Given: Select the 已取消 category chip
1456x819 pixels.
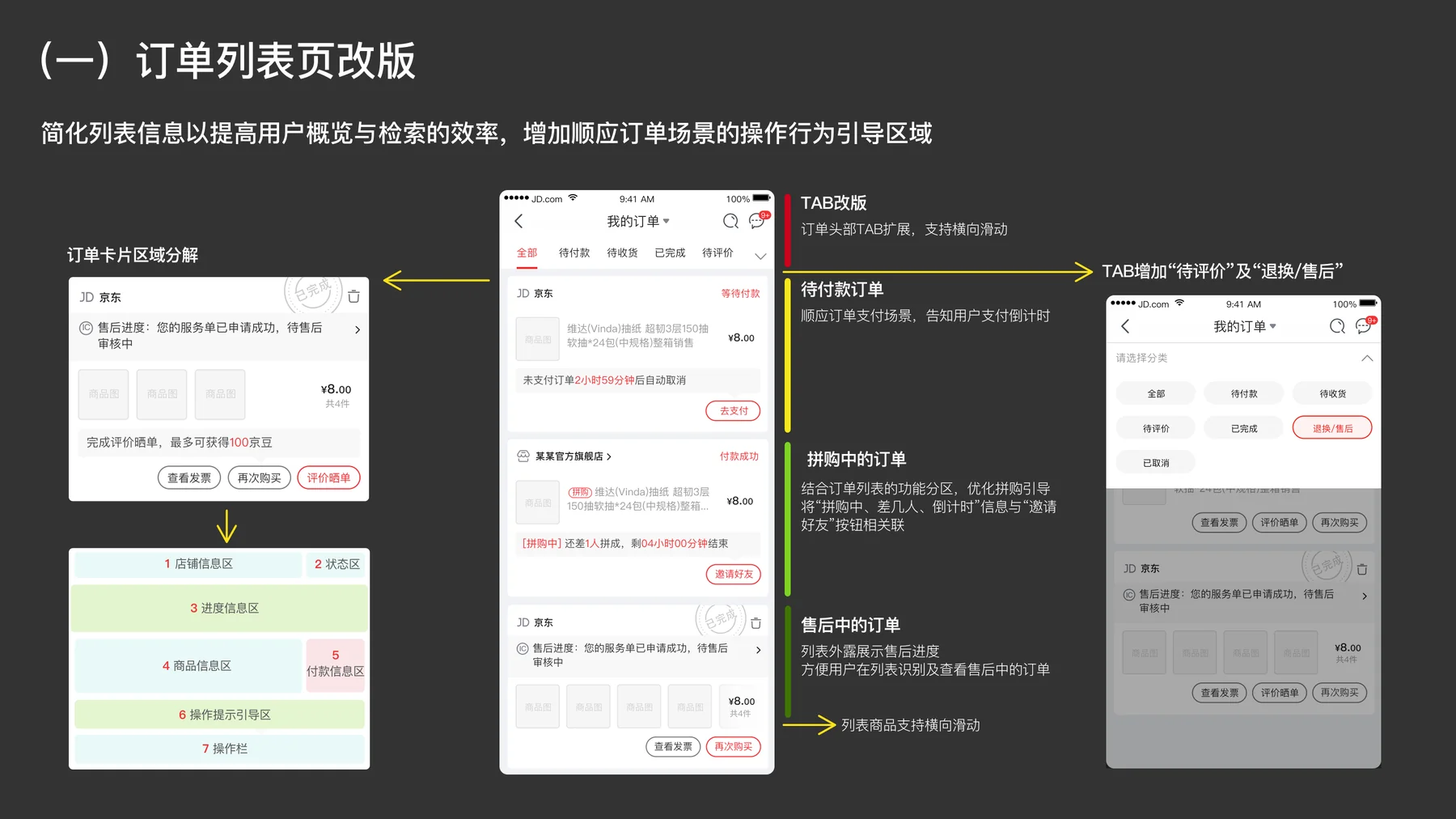Looking at the screenshot, I should (1156, 461).
